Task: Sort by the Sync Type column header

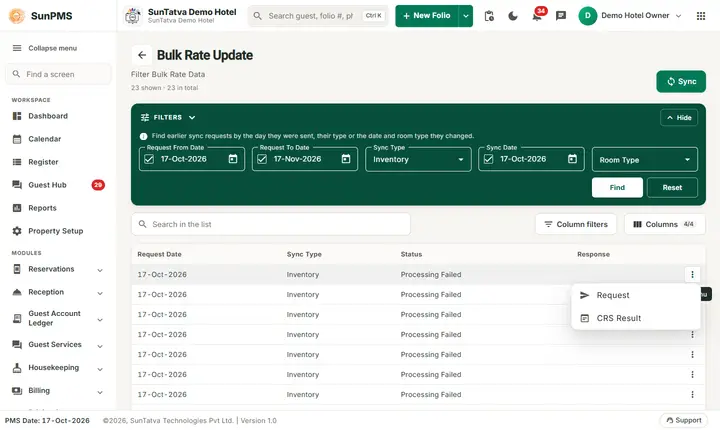Action: point(304,254)
